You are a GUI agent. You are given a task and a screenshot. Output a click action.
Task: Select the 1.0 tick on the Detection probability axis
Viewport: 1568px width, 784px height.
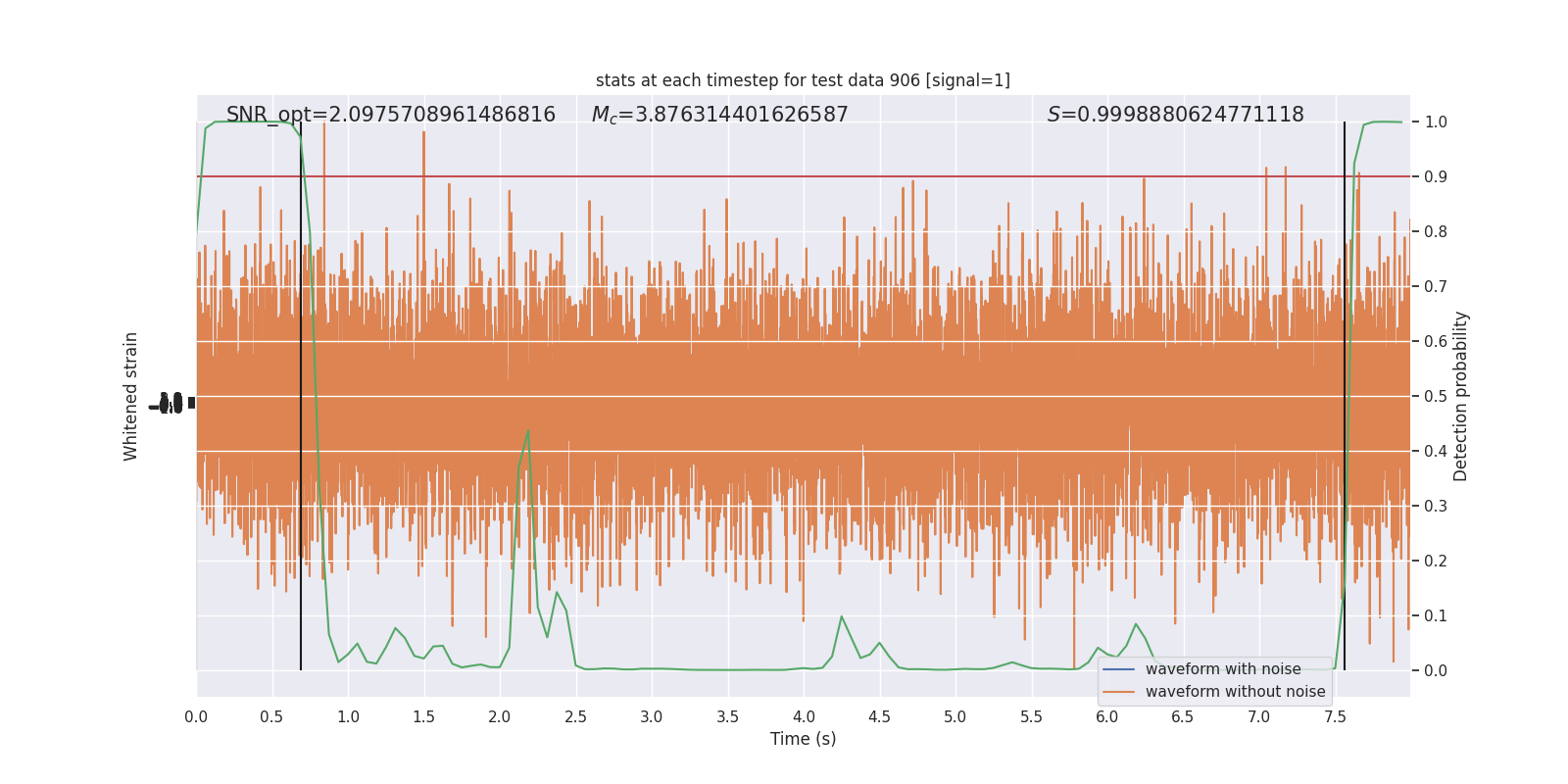click(1436, 122)
